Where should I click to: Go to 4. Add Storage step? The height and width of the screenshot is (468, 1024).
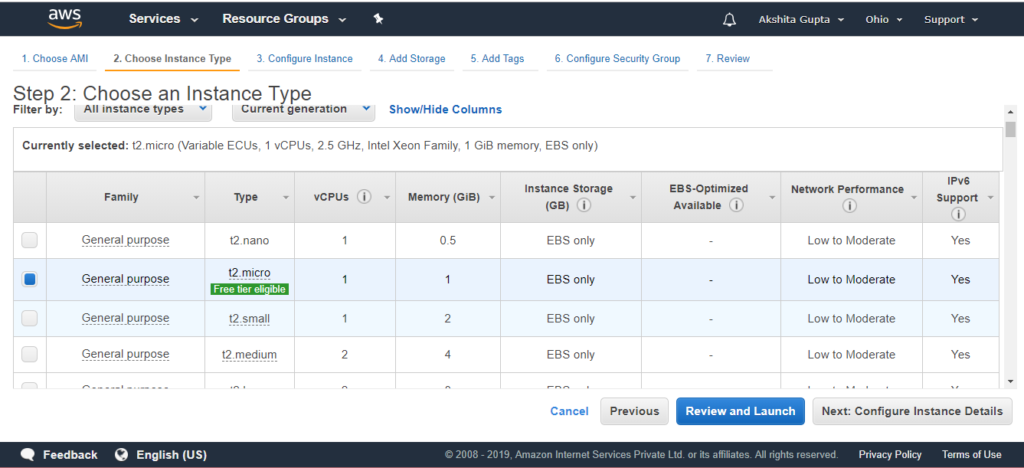click(411, 59)
